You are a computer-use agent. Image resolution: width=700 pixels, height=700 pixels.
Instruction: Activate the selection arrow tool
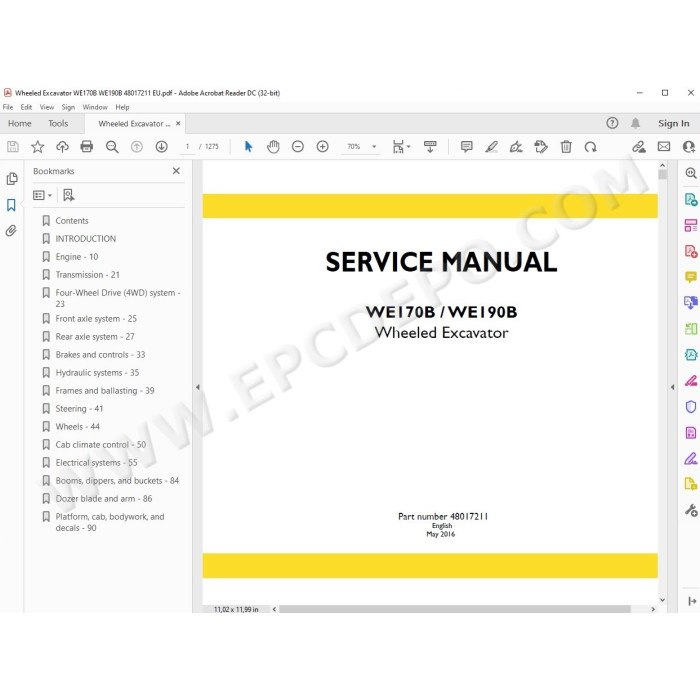[x=249, y=146]
